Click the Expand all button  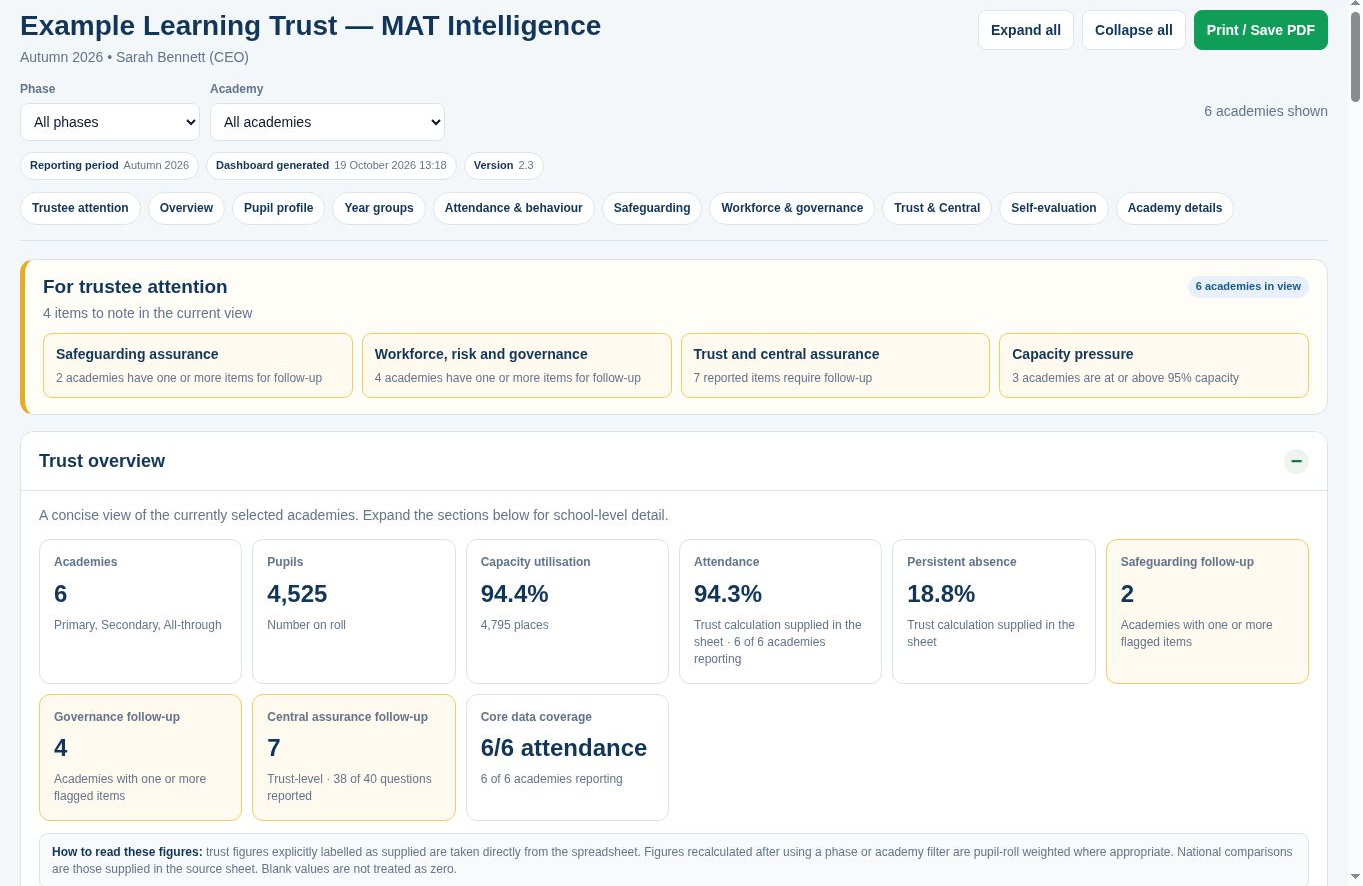click(x=1026, y=30)
